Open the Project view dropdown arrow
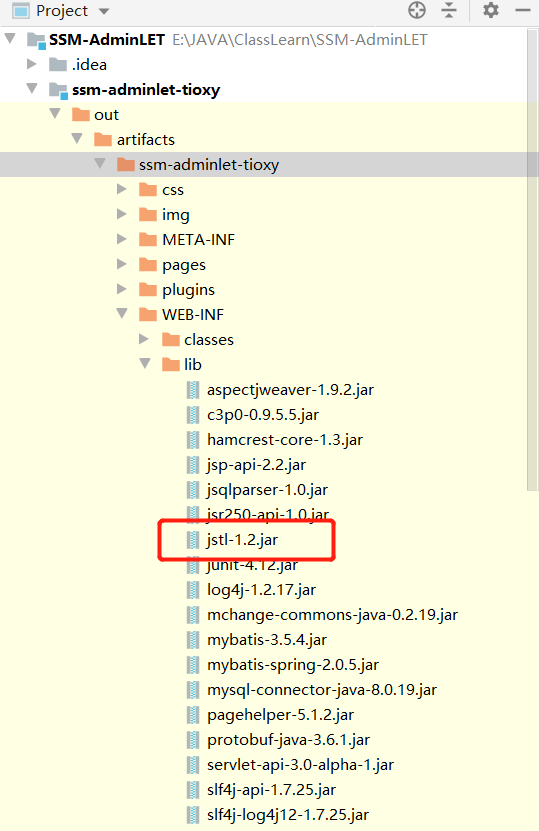Viewport: 540px width, 831px height. pos(104,11)
